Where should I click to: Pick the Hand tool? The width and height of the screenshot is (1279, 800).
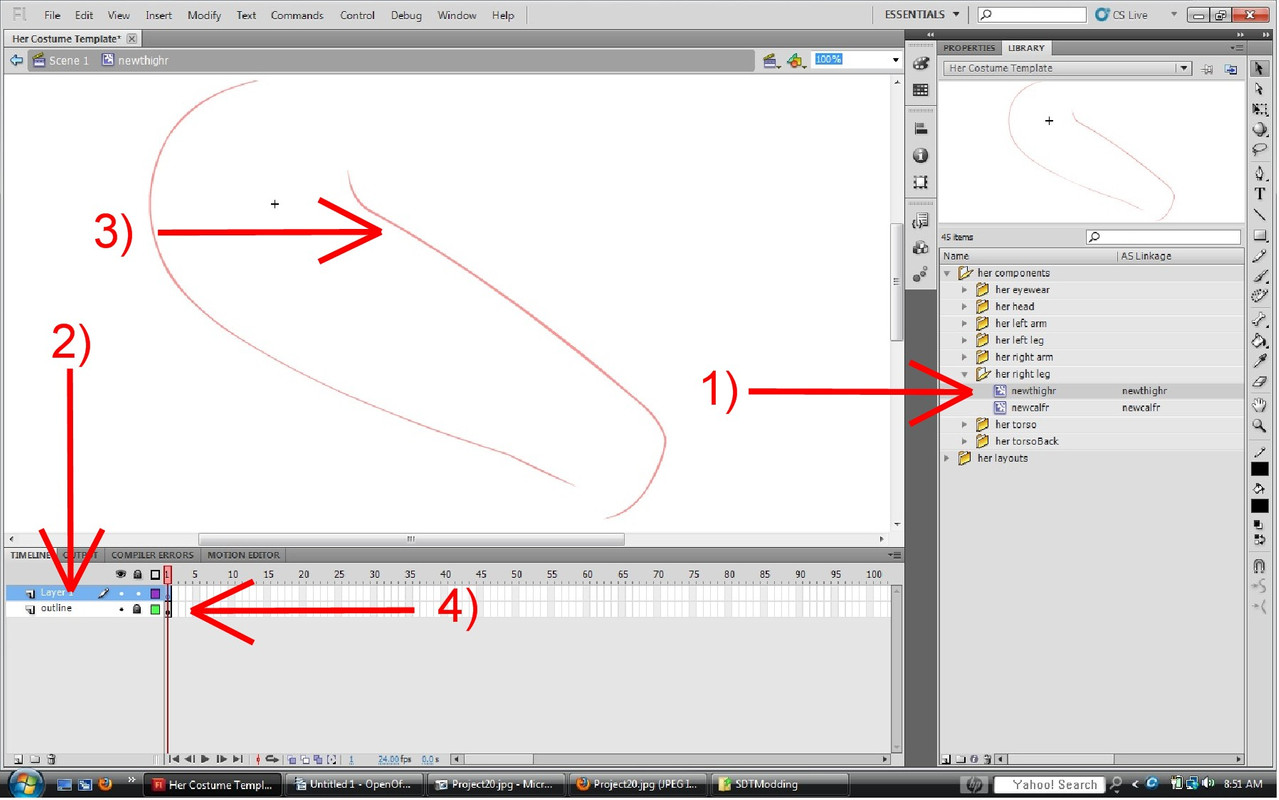pos(1260,405)
